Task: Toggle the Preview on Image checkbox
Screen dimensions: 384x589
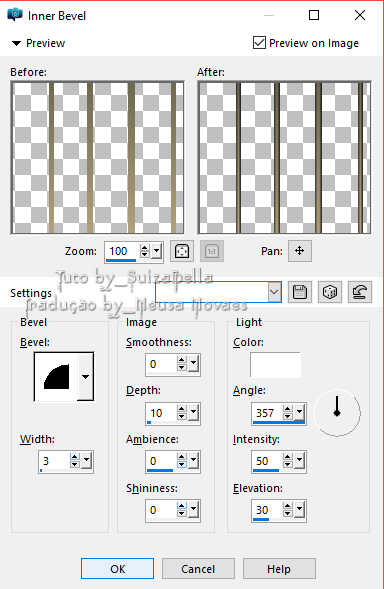Action: click(x=259, y=42)
